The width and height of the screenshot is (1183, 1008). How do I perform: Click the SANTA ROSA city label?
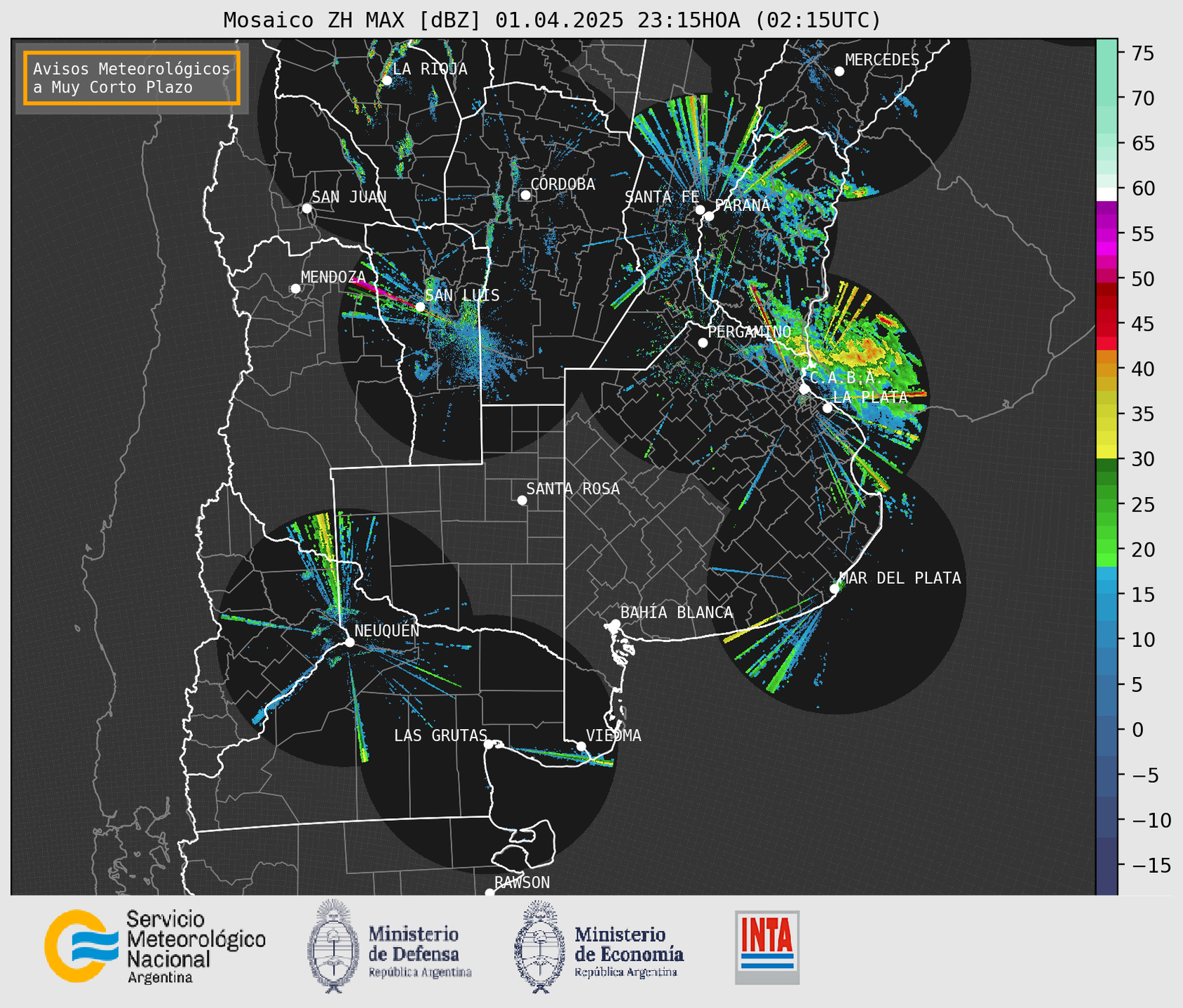[x=573, y=489]
